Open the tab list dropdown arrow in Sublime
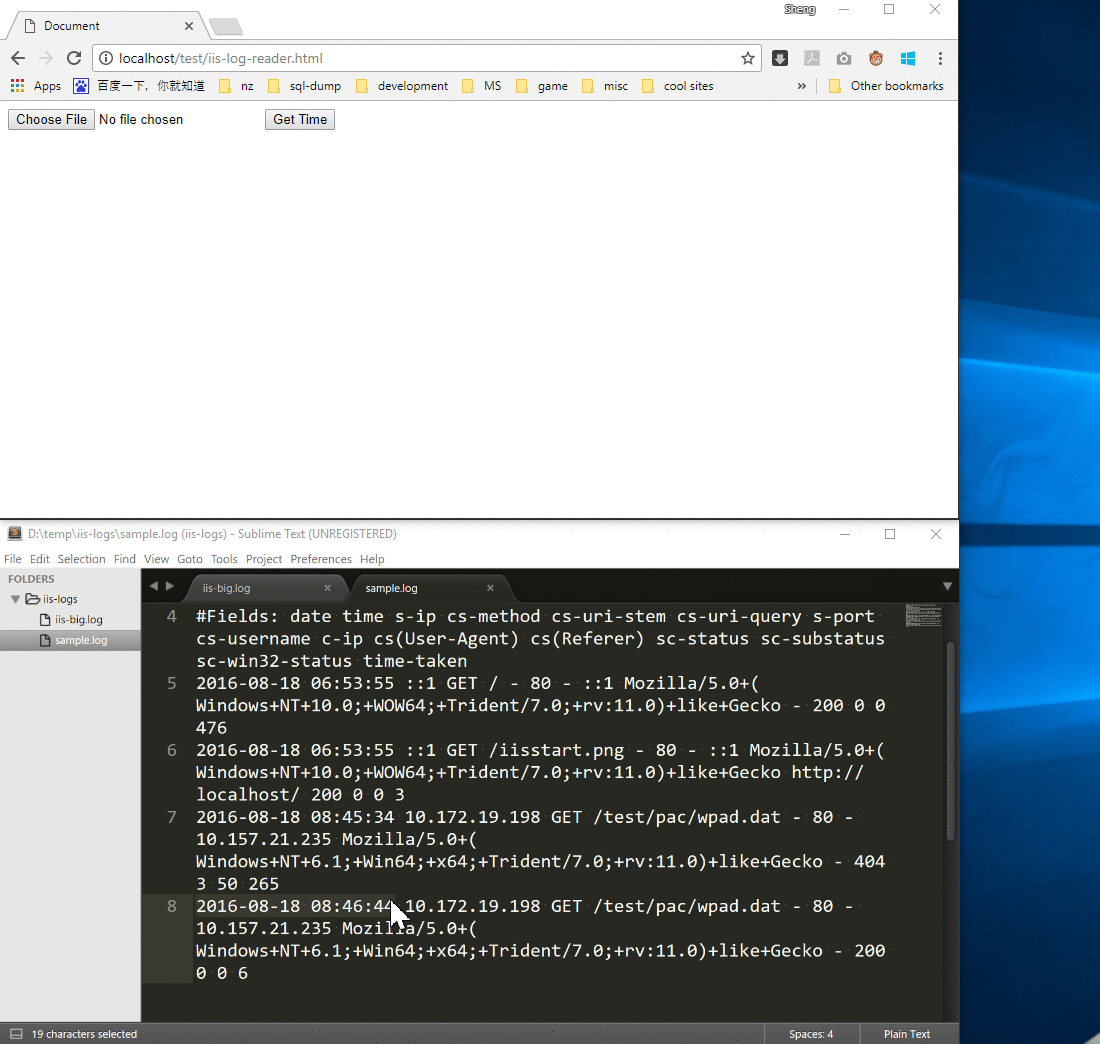 (x=947, y=586)
